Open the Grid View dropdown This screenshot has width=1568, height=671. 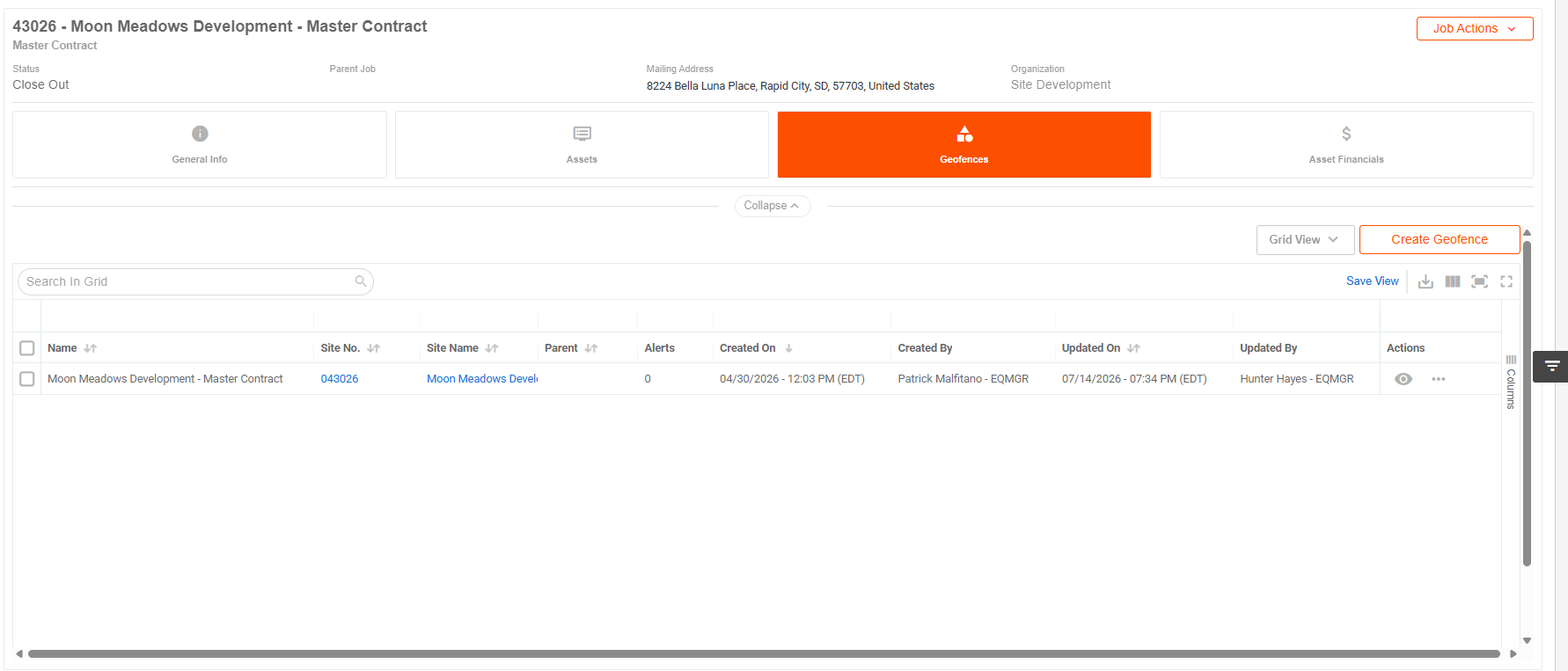click(x=1305, y=239)
